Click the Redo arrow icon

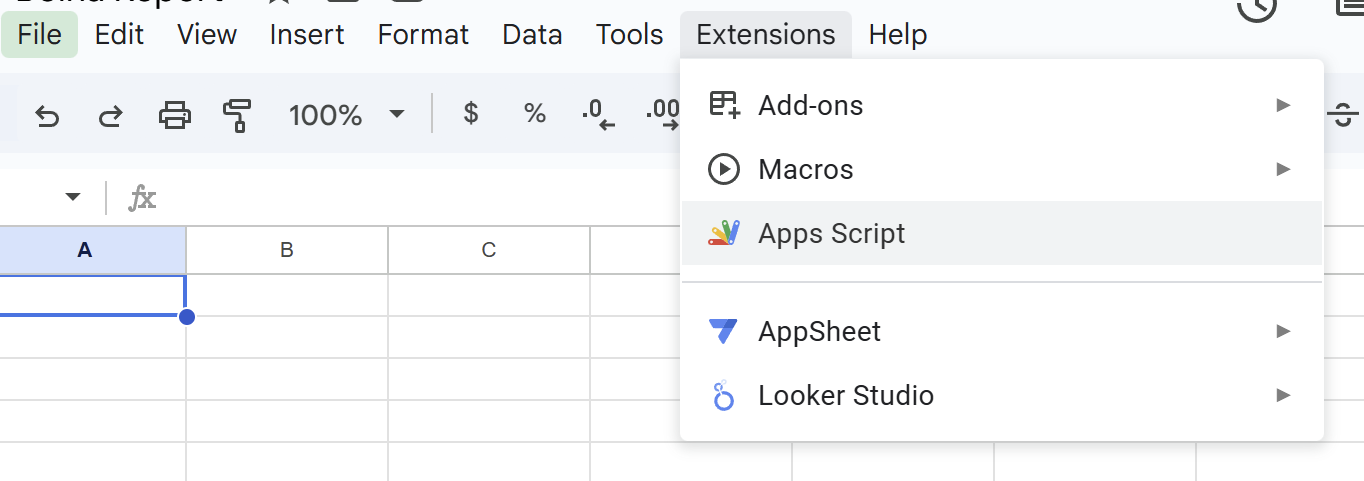pyautogui.click(x=110, y=116)
